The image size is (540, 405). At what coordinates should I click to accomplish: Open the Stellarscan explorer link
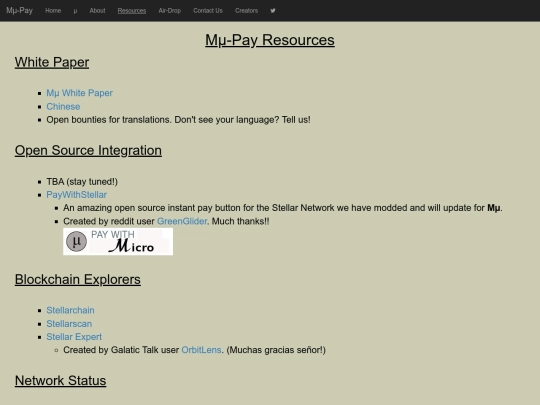click(69, 324)
